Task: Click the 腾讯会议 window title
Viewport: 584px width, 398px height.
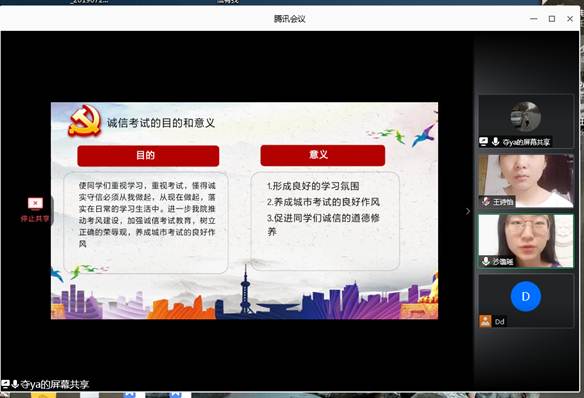Action: click(x=289, y=19)
